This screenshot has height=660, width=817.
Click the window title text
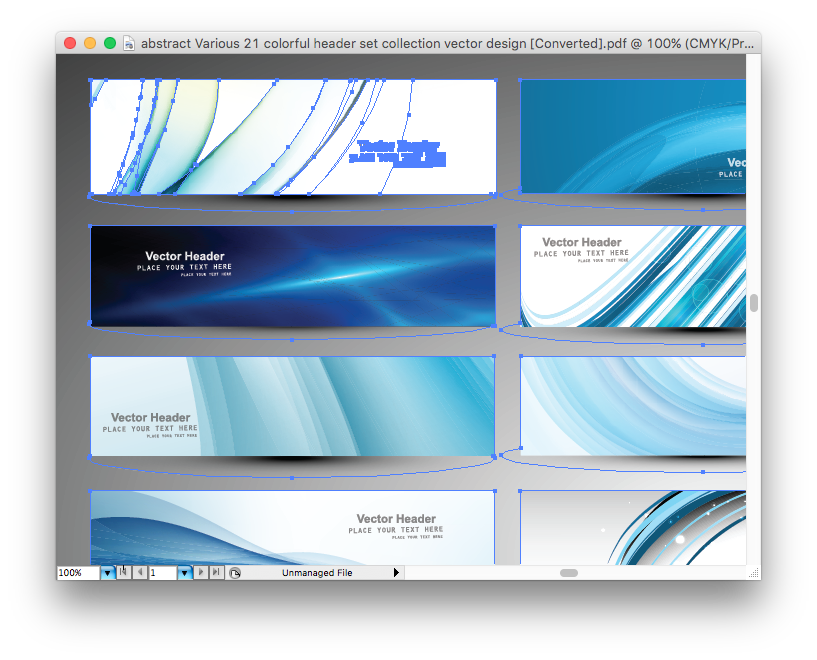point(447,43)
